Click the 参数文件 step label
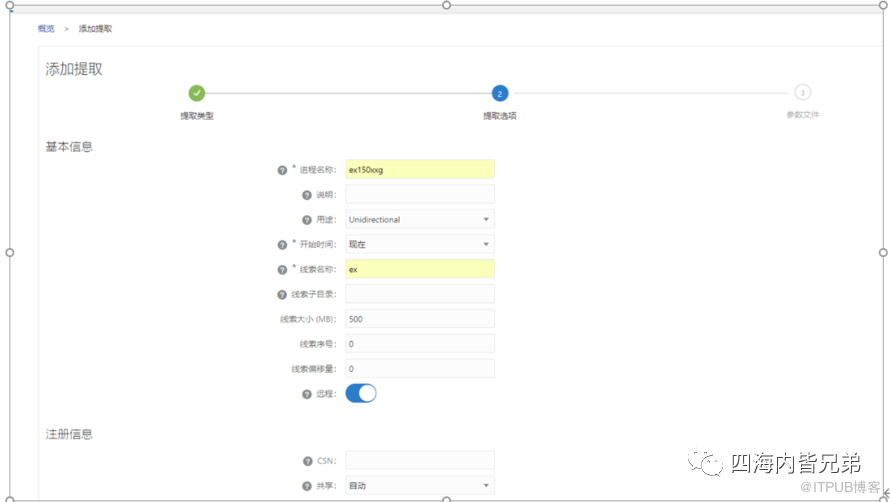Screen dimensions: 890x502 pos(803,115)
